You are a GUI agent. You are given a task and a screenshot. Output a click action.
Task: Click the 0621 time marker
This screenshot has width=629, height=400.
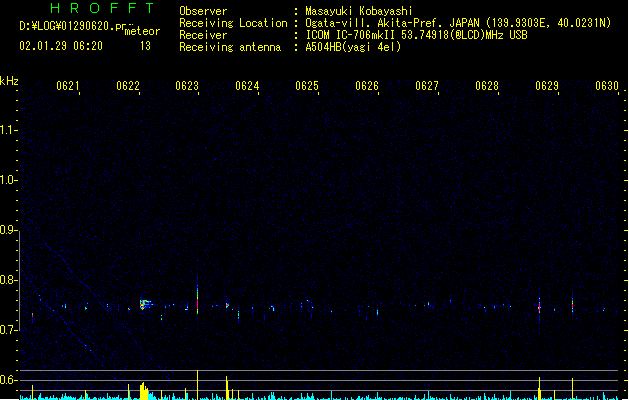(x=68, y=86)
